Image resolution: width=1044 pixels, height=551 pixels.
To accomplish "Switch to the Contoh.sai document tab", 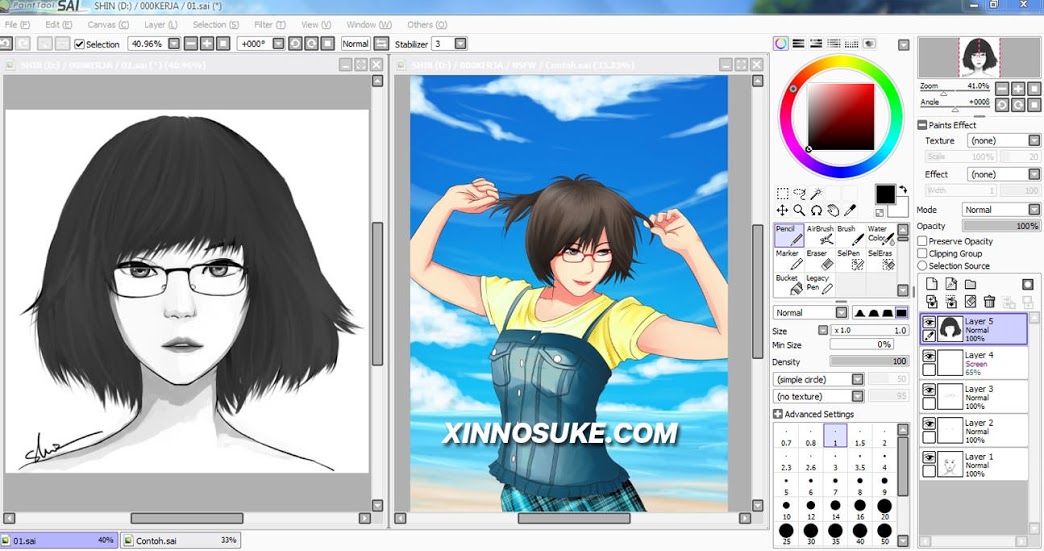I will [x=181, y=540].
